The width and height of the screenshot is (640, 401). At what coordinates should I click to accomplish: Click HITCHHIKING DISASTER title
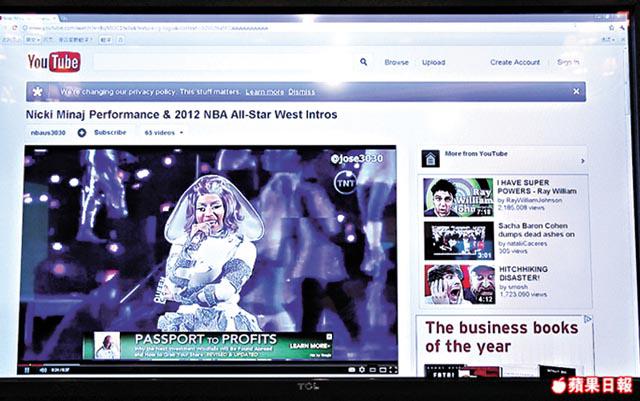(524, 273)
